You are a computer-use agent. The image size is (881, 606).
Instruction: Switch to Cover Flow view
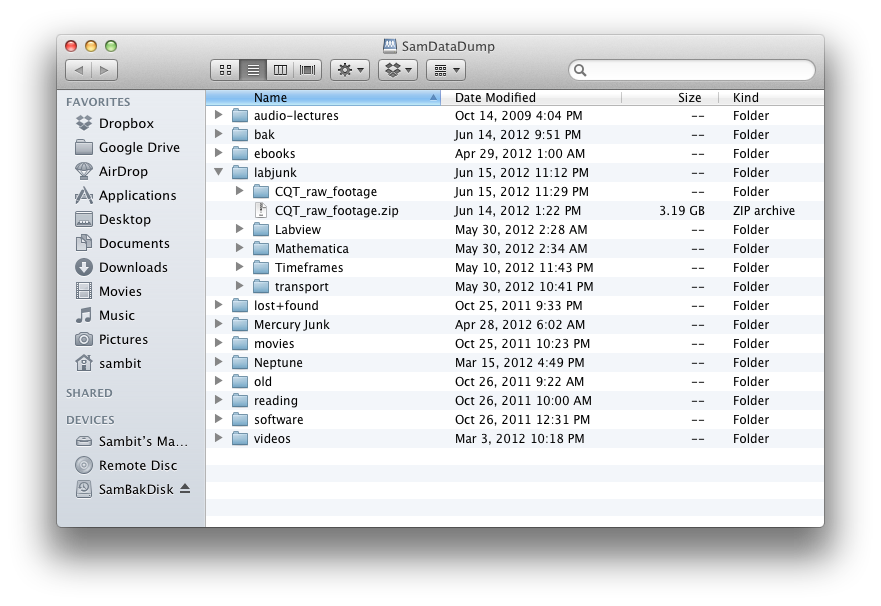pos(305,69)
